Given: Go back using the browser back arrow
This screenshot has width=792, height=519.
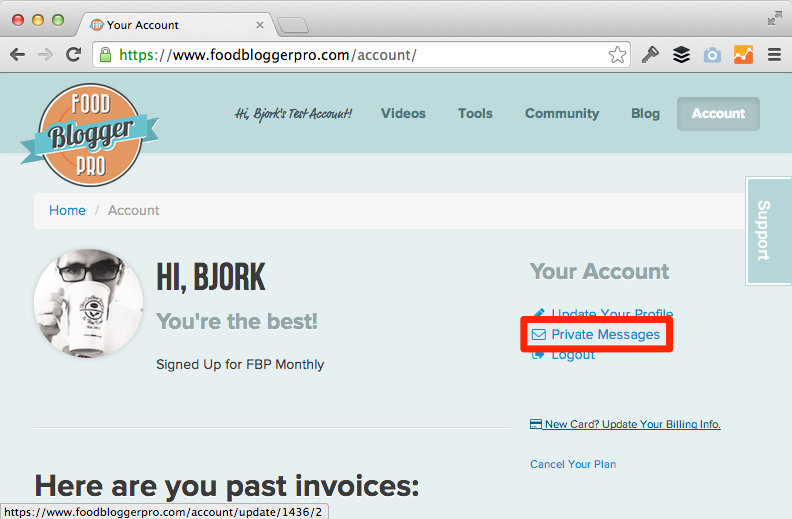Looking at the screenshot, I should [18, 55].
